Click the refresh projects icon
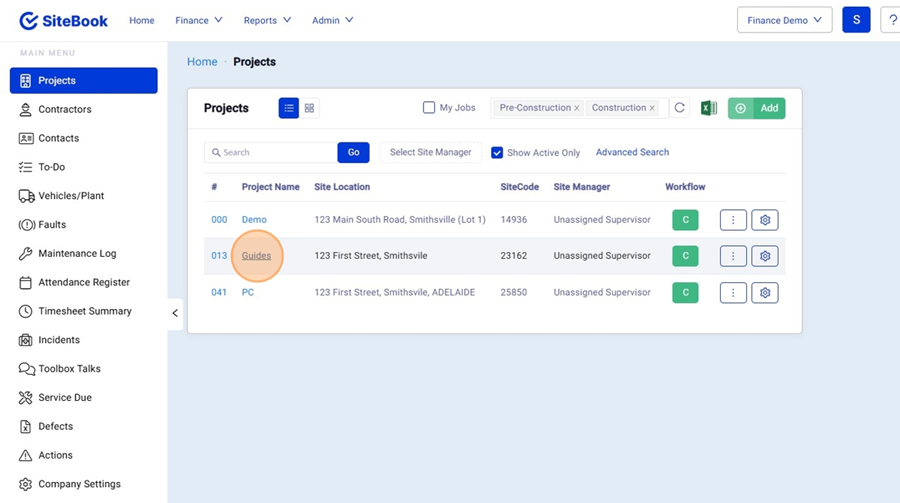The image size is (900, 503). click(x=680, y=108)
